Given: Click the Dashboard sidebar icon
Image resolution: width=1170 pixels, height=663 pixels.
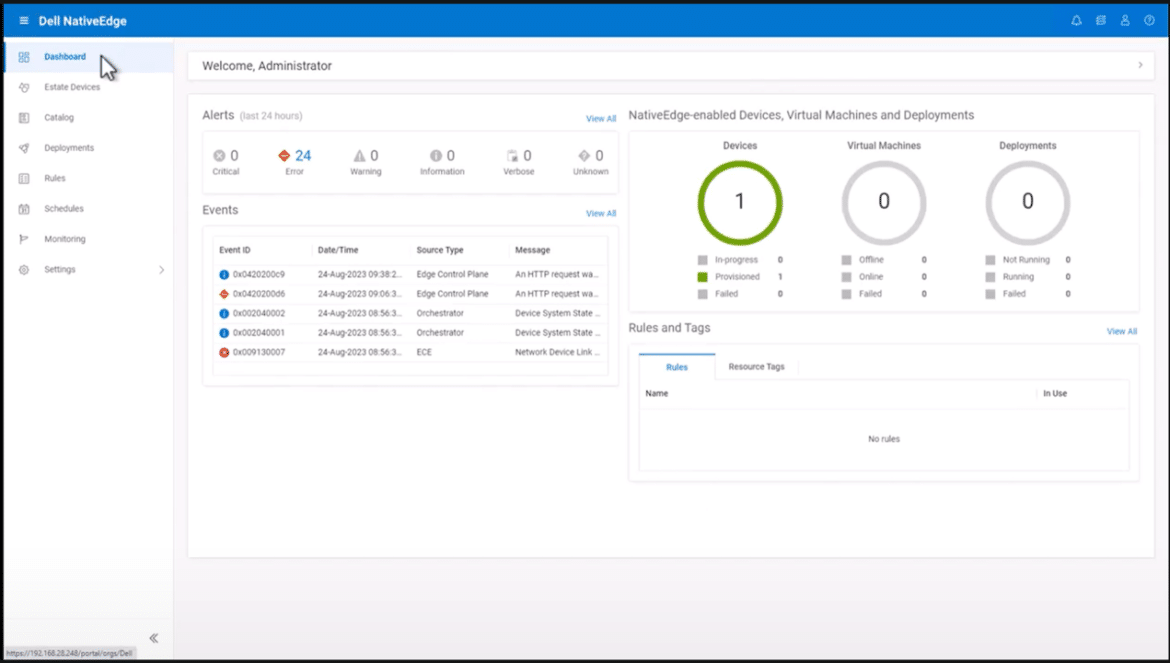Looking at the screenshot, I should tap(24, 57).
